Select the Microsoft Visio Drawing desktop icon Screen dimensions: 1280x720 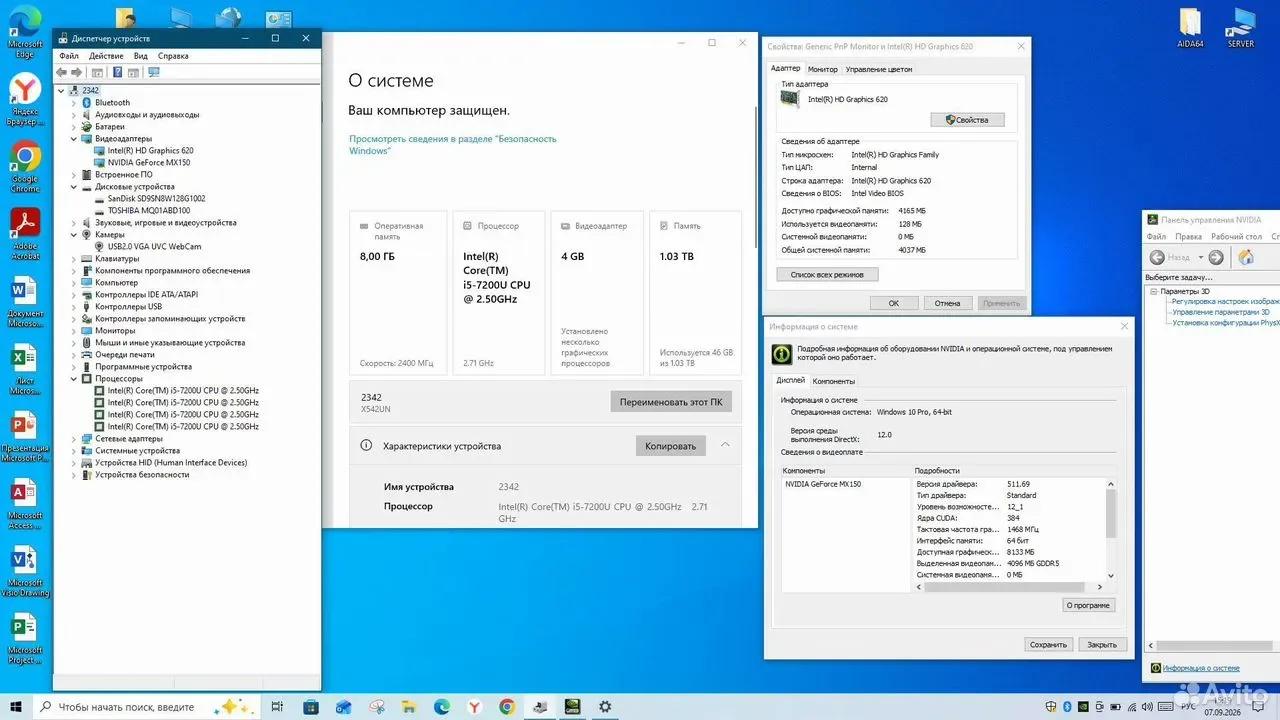coord(25,571)
